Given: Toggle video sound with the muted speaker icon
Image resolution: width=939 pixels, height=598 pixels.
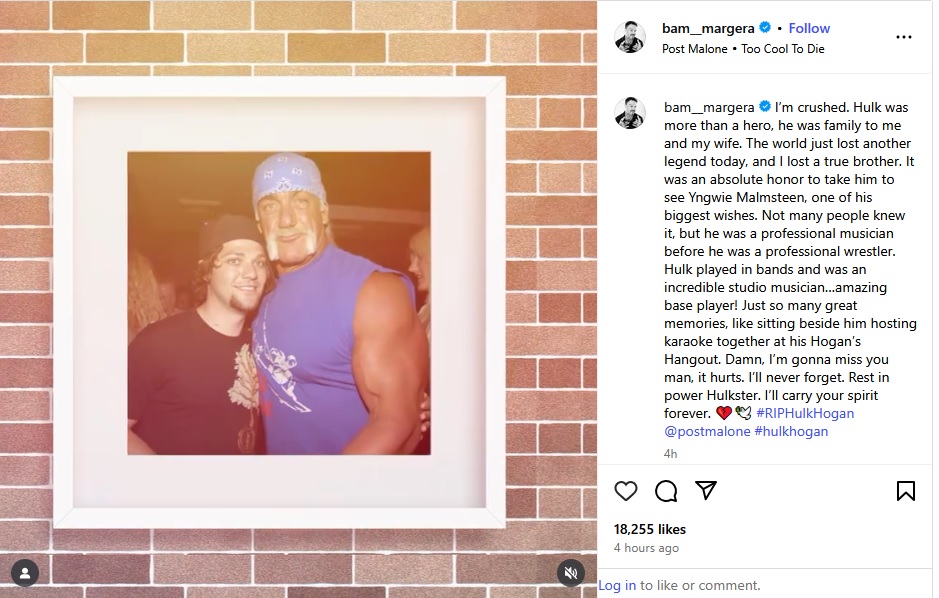Looking at the screenshot, I should (571, 573).
